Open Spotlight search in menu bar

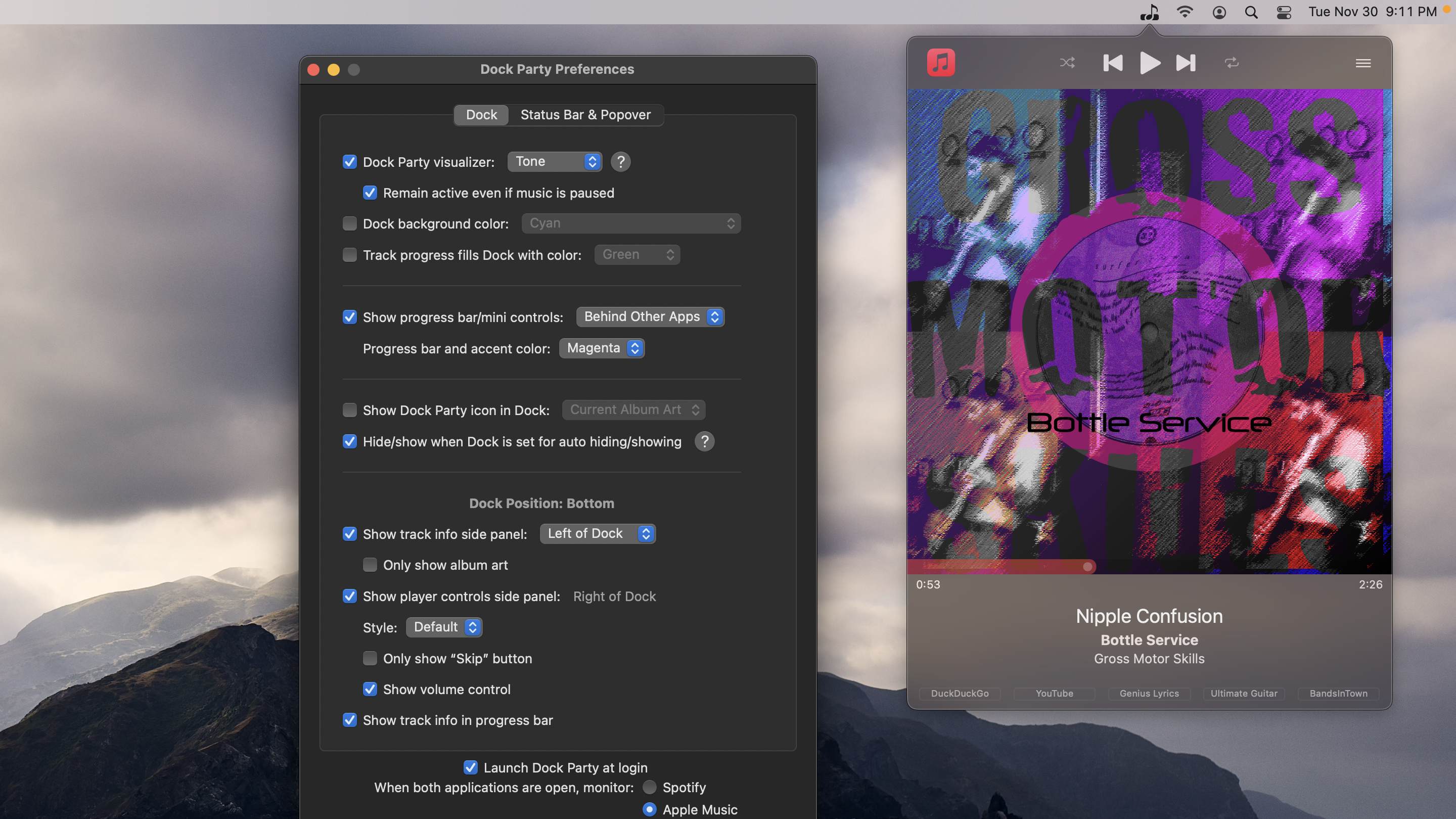1251,12
